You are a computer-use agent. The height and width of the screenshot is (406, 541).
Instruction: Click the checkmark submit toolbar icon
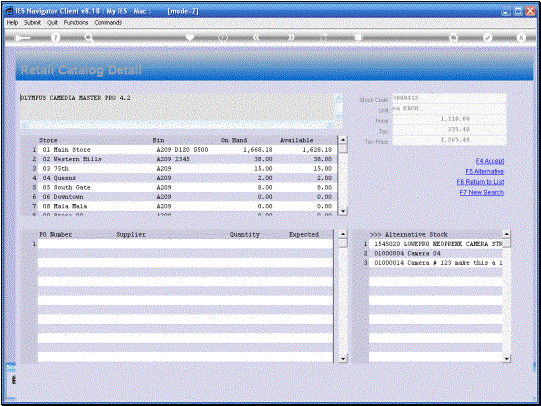488,37
